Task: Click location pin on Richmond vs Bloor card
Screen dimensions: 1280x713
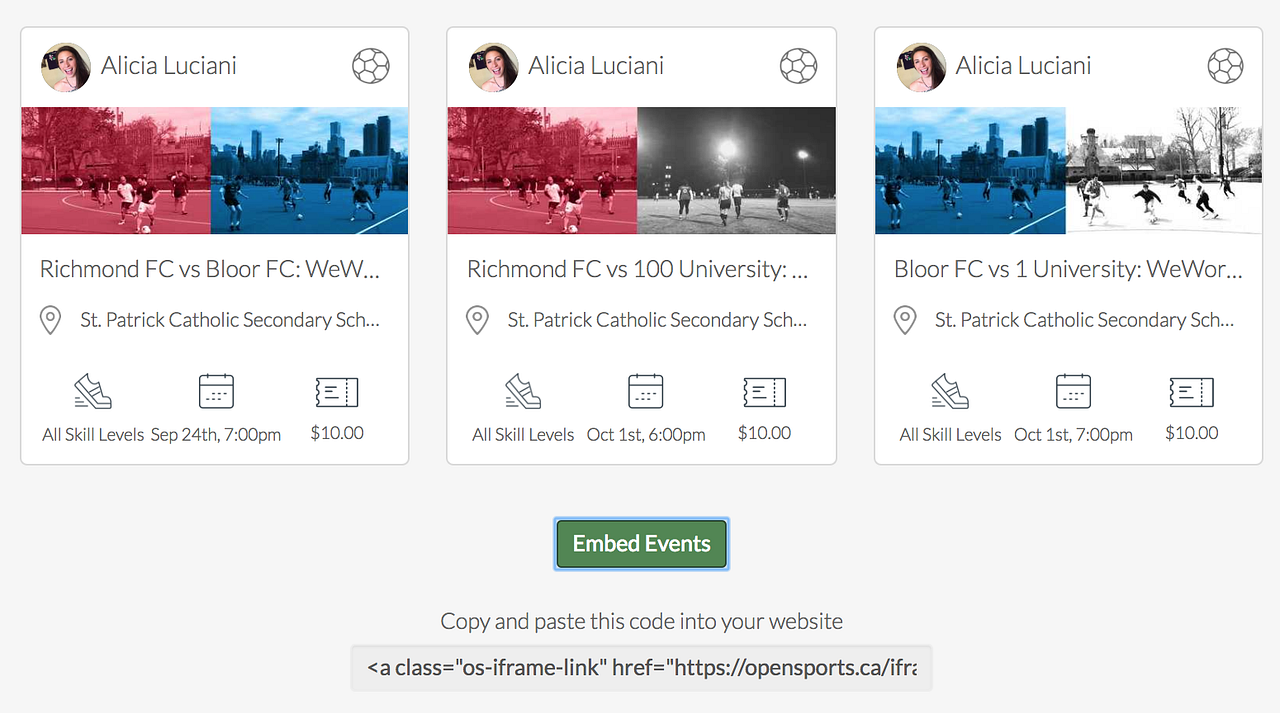Action: [50, 320]
